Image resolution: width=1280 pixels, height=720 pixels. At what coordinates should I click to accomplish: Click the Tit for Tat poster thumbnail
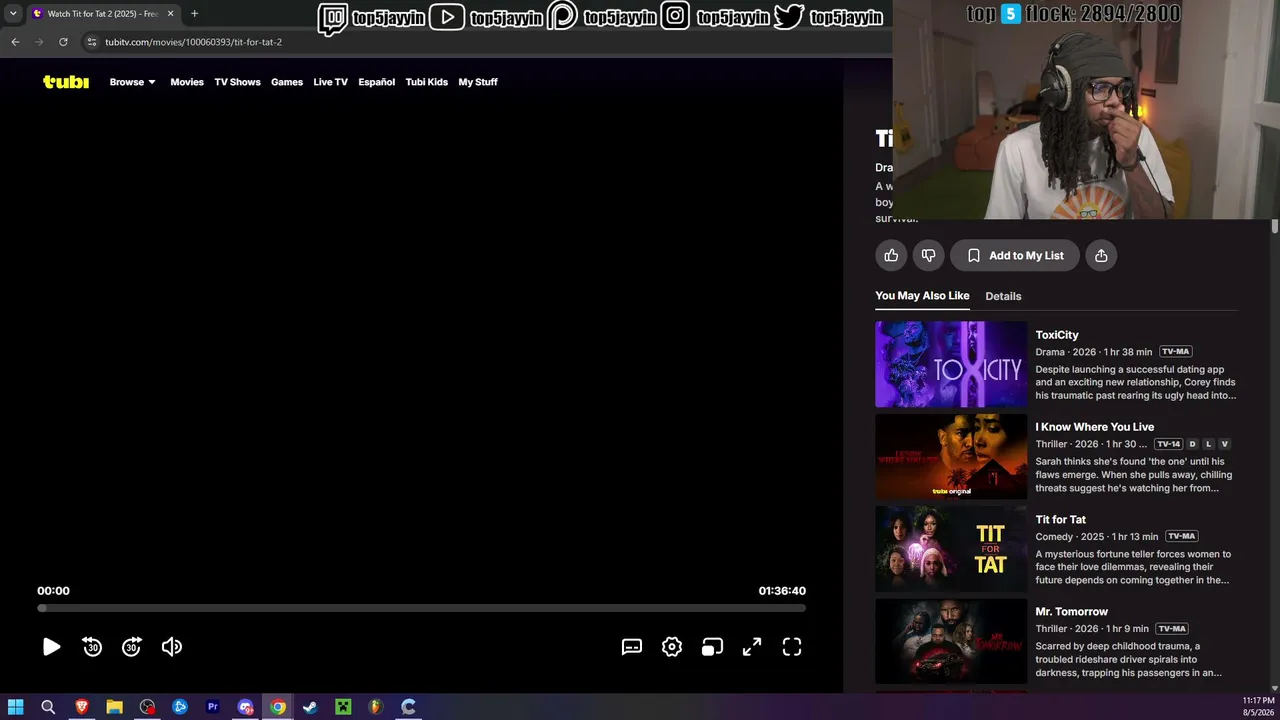coord(951,549)
